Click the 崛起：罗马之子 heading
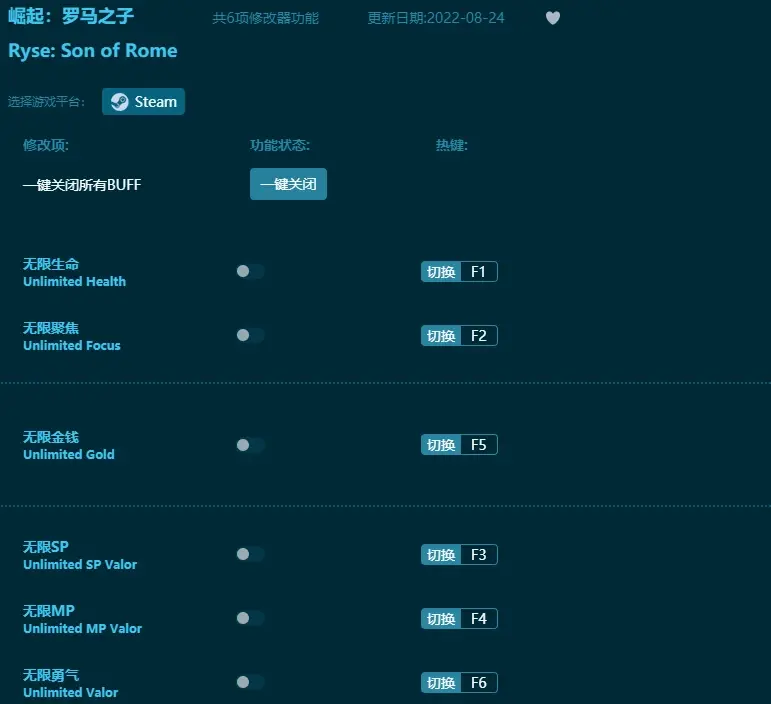Viewport: 771px width, 704px height. [x=71, y=16]
